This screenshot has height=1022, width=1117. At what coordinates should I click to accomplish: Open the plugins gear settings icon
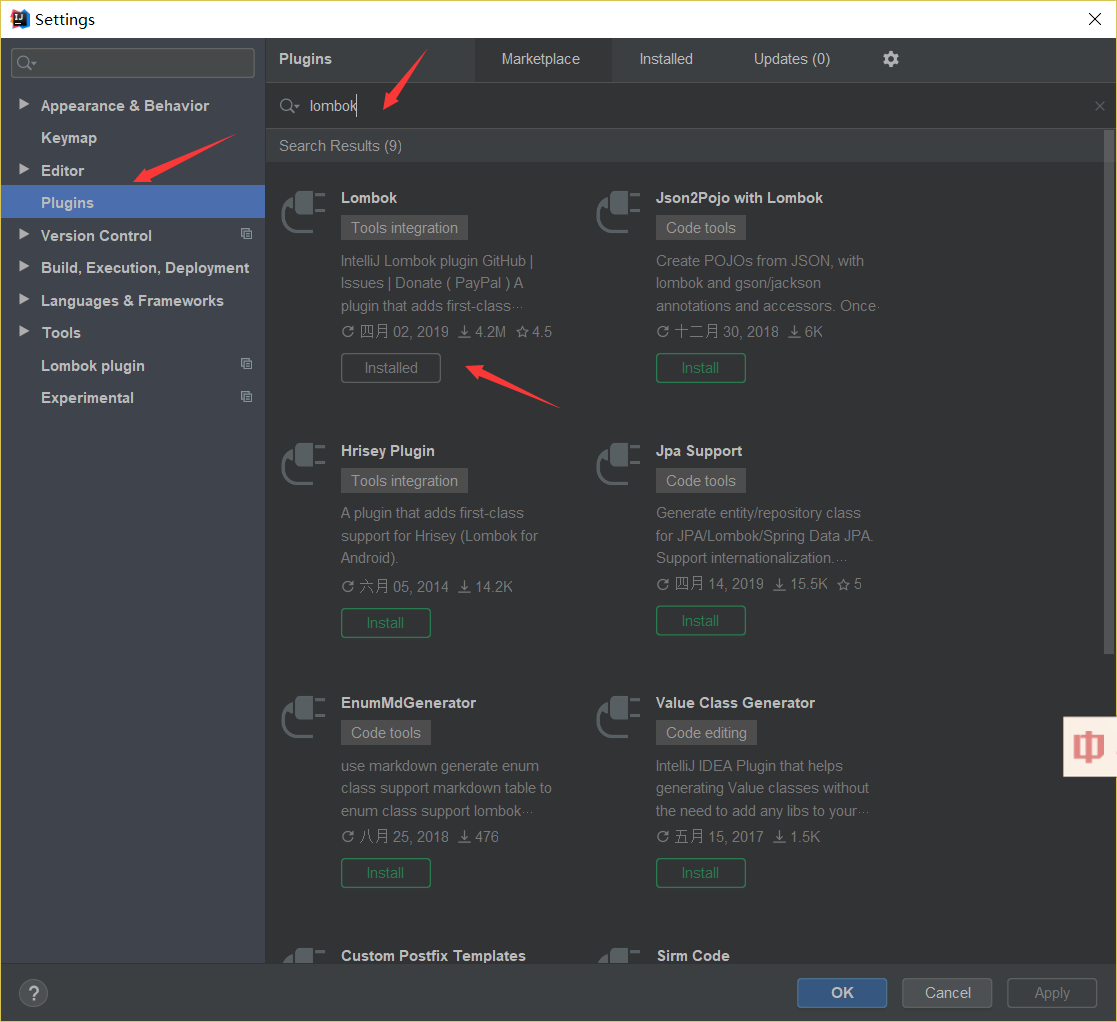(890, 59)
